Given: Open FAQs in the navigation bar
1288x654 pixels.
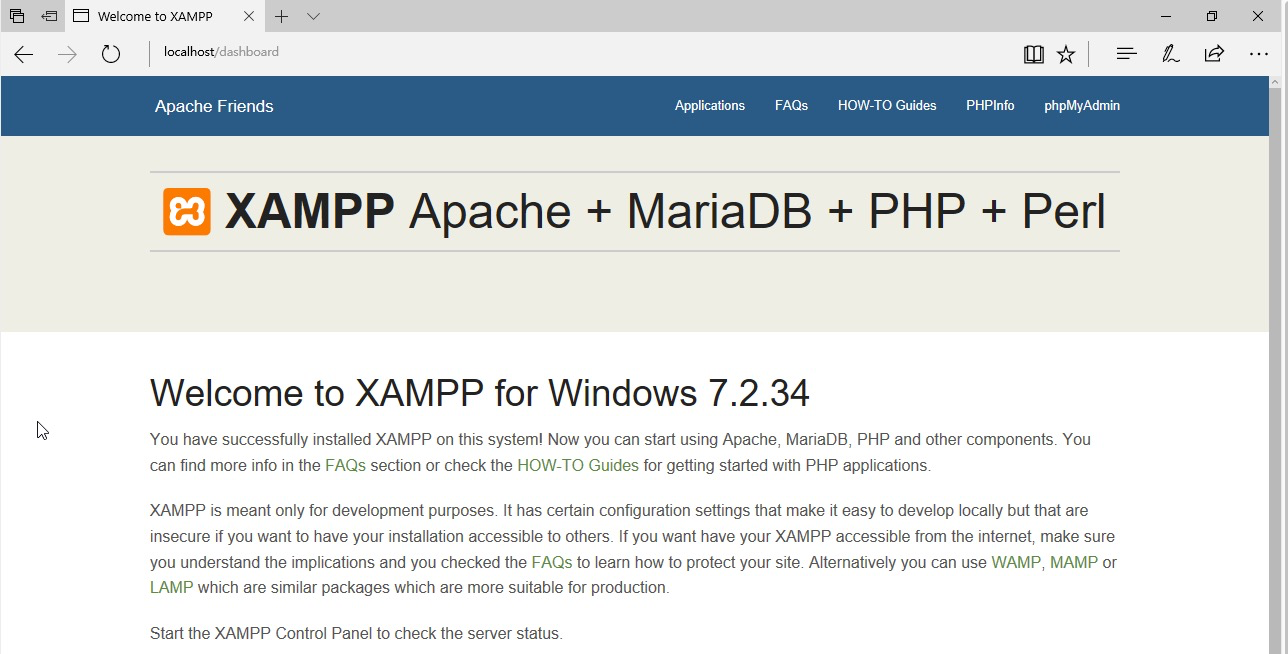Looking at the screenshot, I should pyautogui.click(x=791, y=105).
